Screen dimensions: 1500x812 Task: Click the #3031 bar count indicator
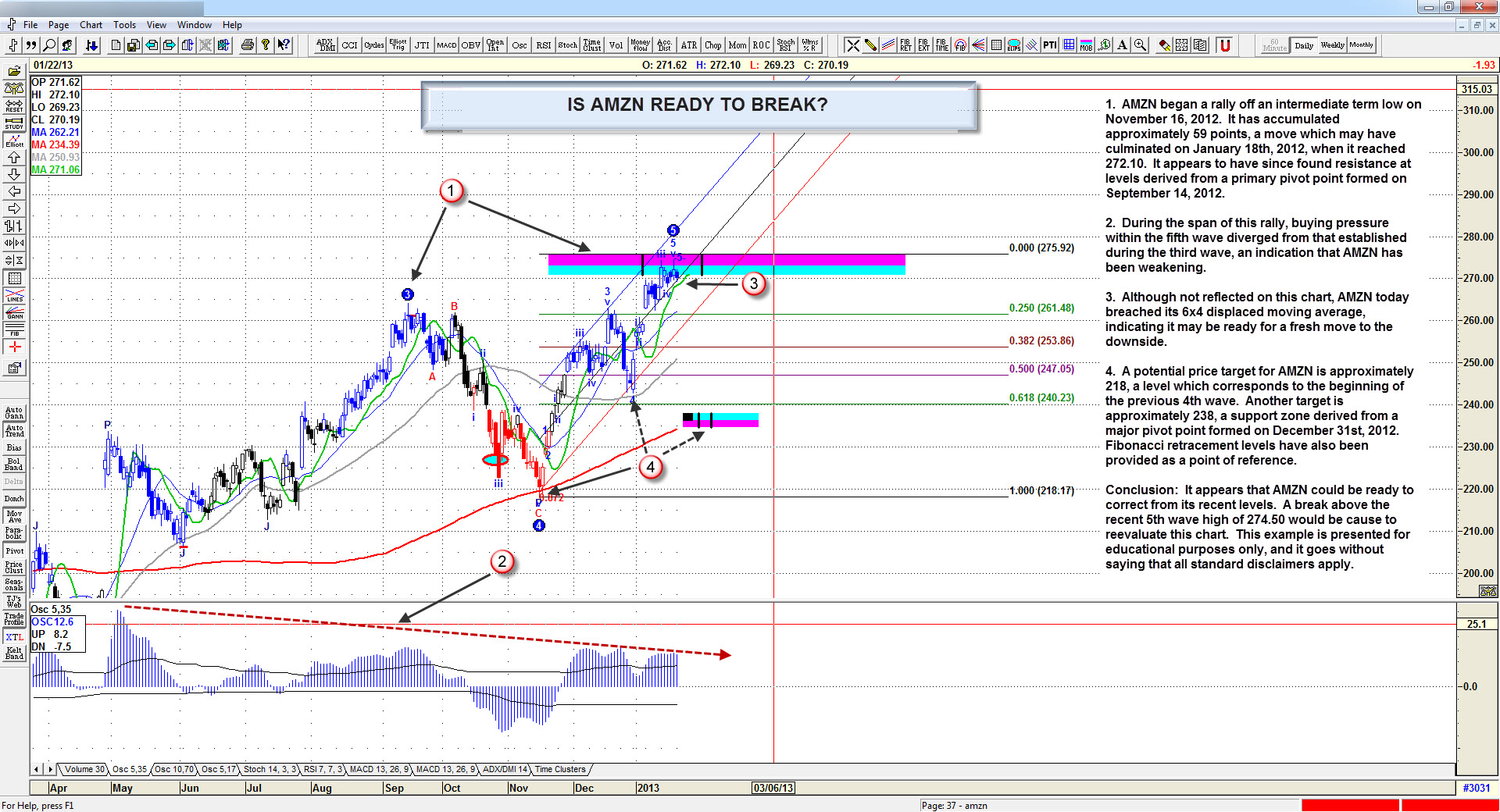tap(1477, 788)
